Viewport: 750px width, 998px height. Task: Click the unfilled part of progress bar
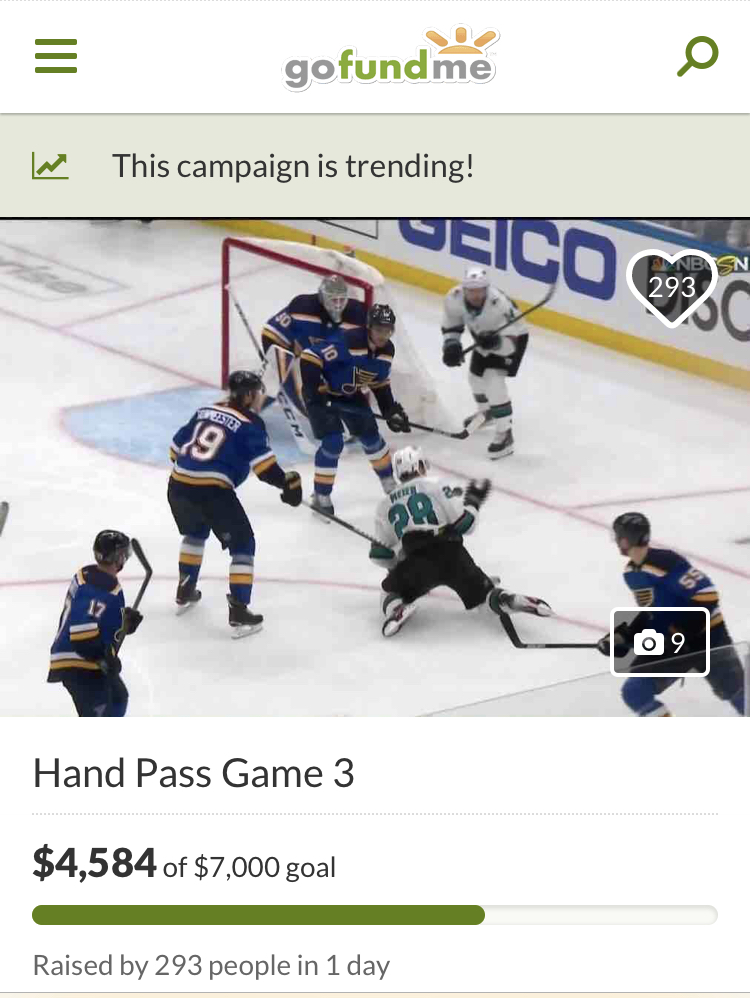point(601,915)
